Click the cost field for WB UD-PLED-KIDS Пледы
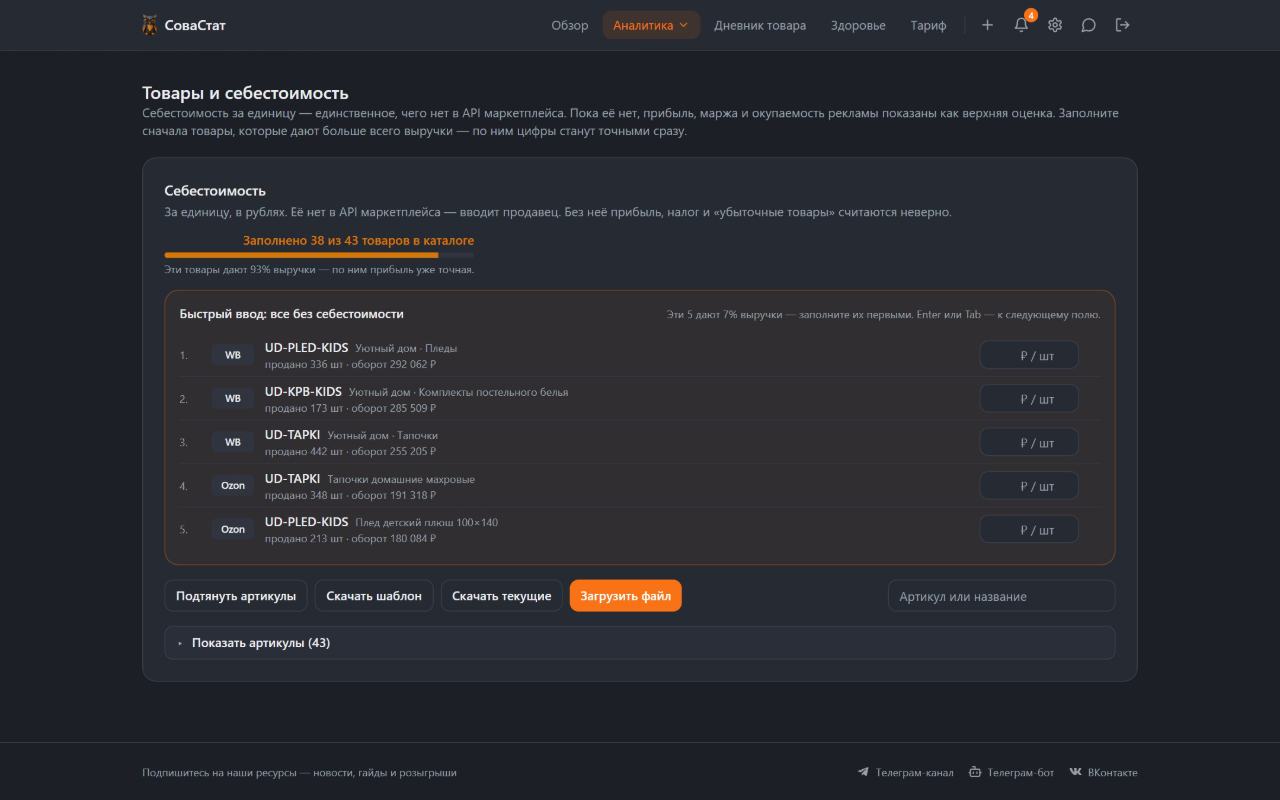1280x800 pixels. click(1029, 355)
